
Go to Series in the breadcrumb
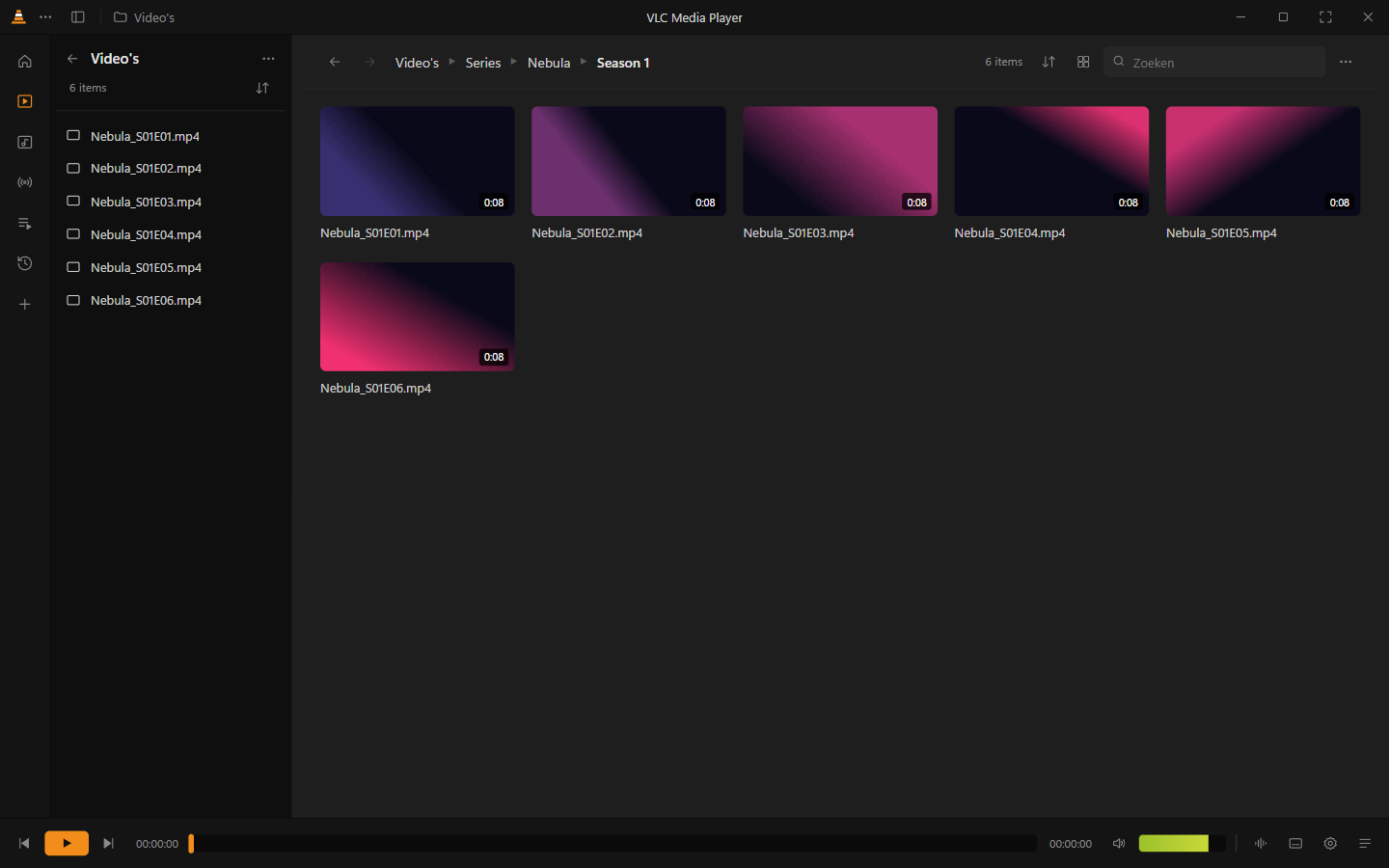coord(483,63)
